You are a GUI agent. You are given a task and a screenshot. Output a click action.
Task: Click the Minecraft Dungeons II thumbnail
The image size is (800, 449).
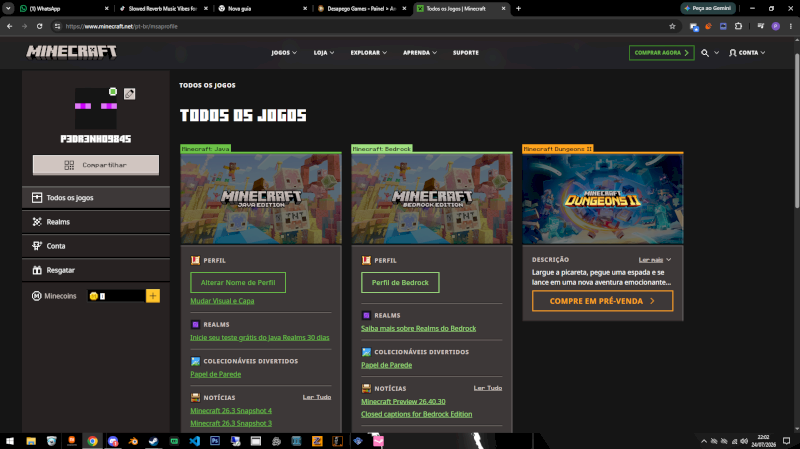click(x=603, y=198)
